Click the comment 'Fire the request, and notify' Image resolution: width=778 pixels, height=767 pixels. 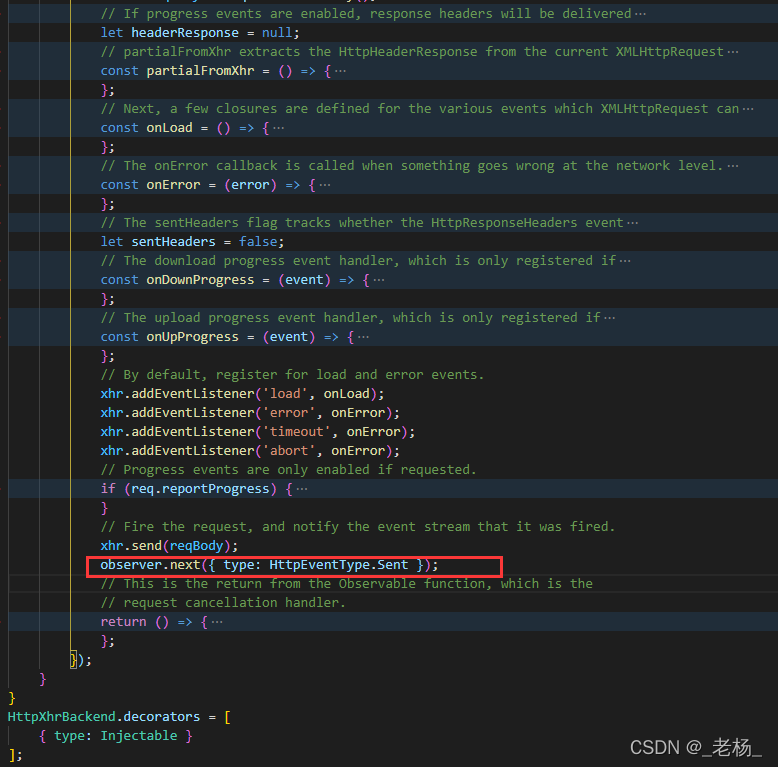point(358,527)
